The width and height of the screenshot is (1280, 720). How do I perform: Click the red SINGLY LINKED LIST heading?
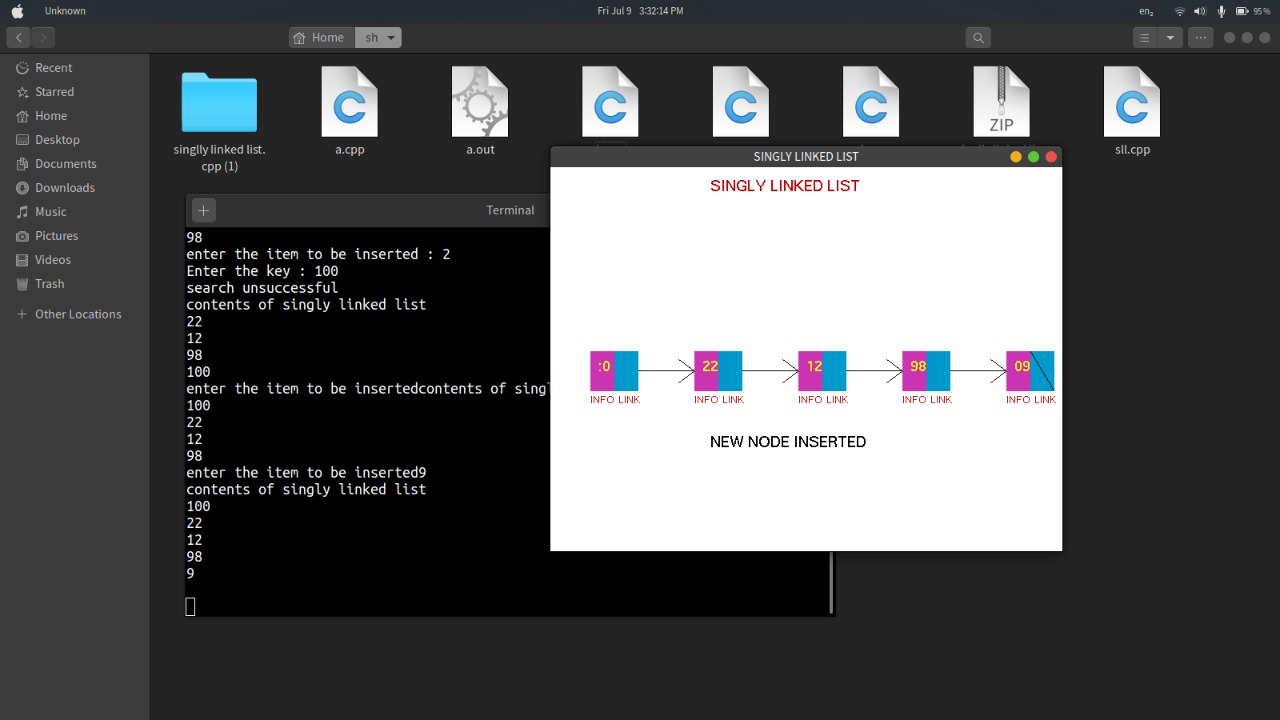click(x=785, y=186)
